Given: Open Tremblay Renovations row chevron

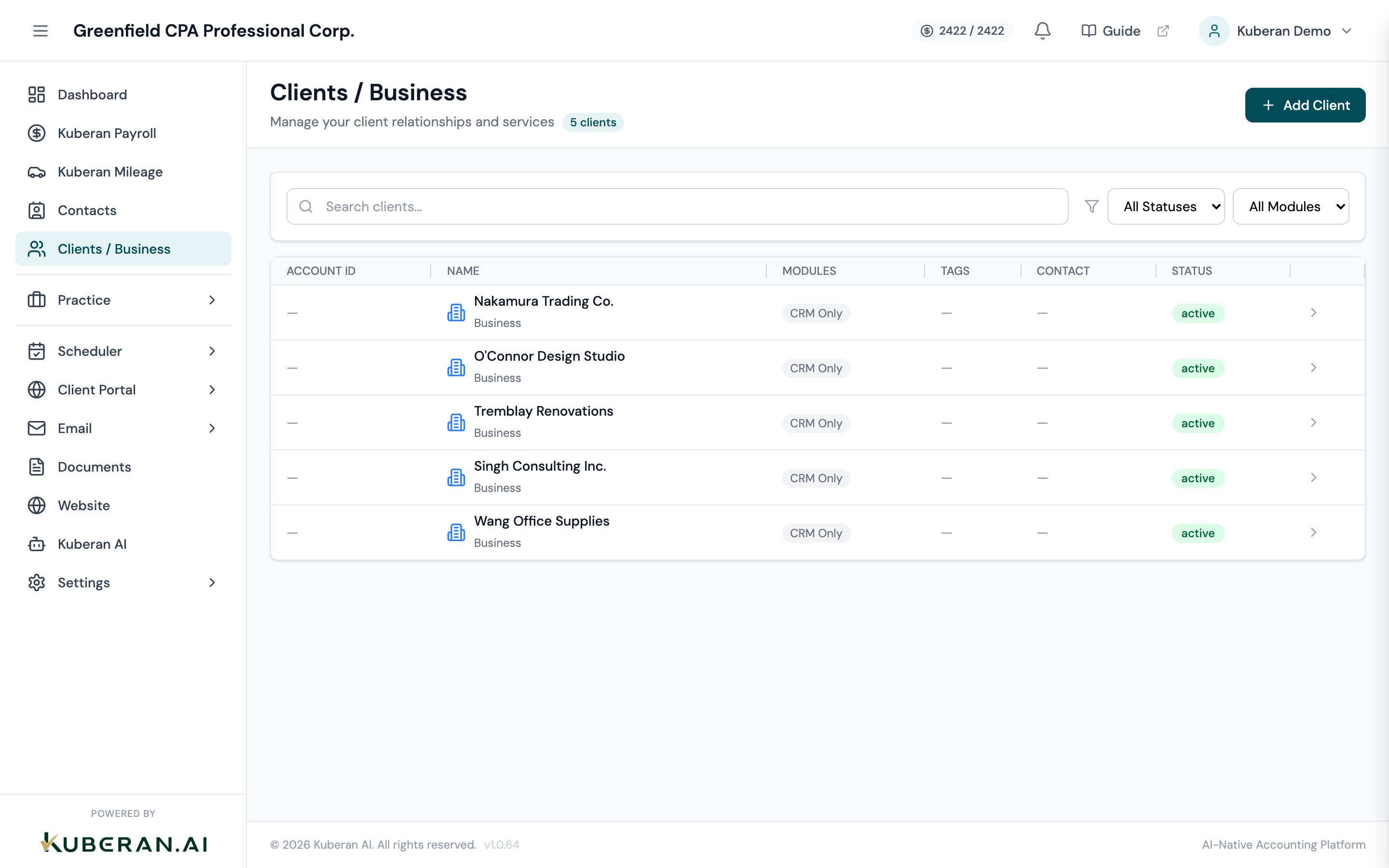Looking at the screenshot, I should click(1313, 423).
